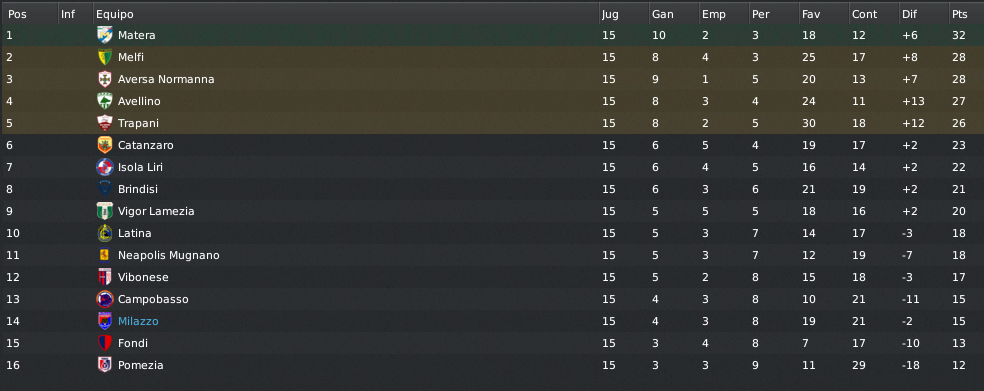Click the Aversa Normanna crest icon

tap(105, 79)
